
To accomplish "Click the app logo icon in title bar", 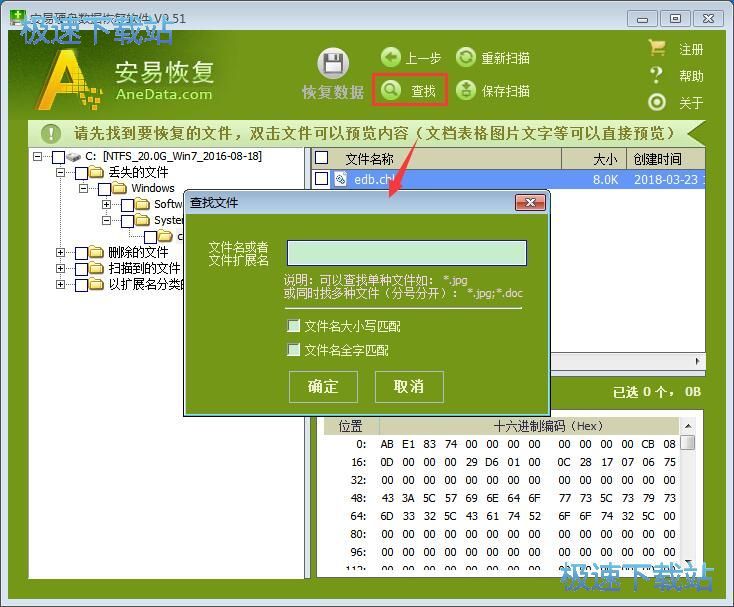I will [18, 18].
